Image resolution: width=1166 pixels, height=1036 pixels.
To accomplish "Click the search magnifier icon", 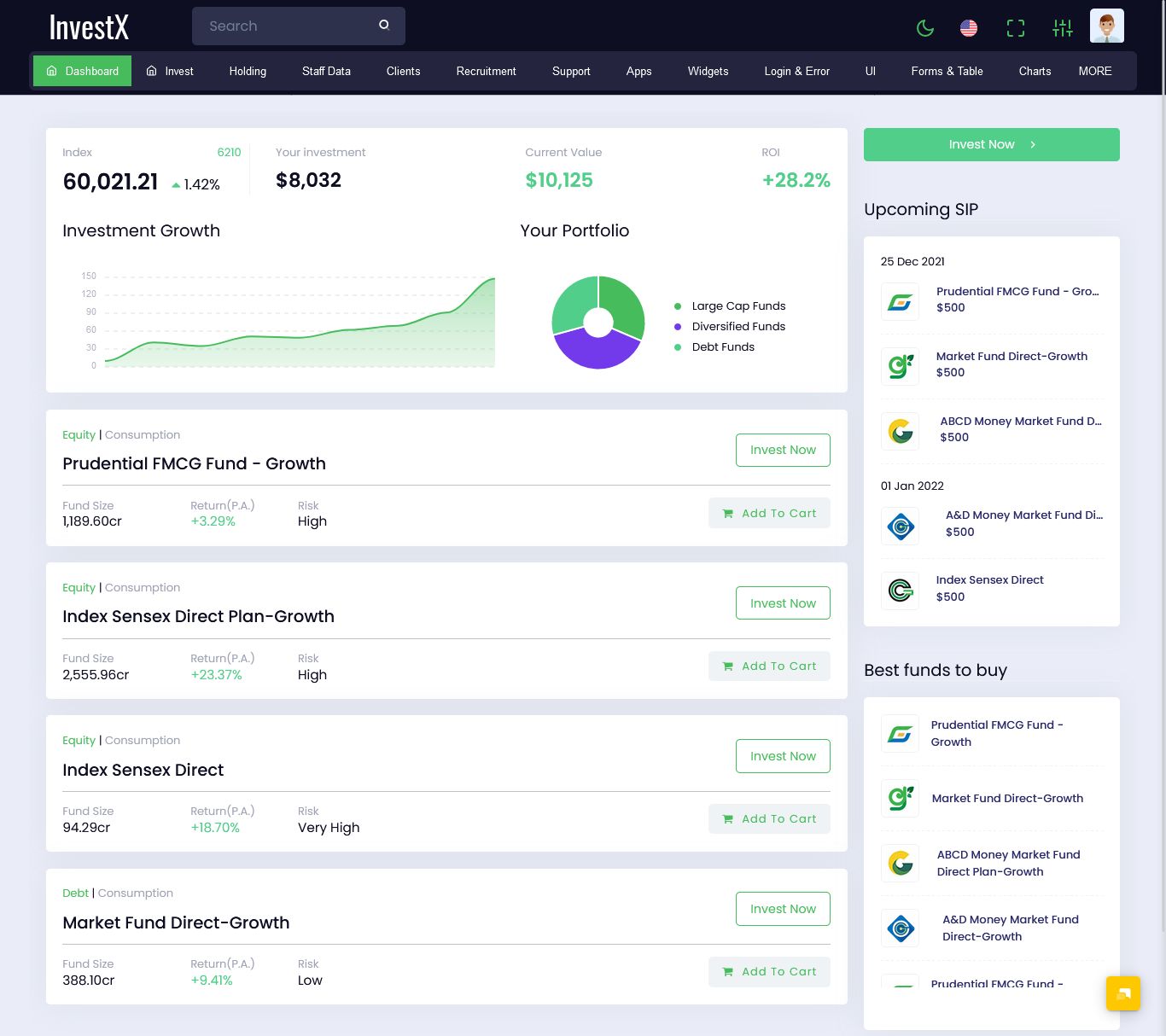I will coord(384,25).
